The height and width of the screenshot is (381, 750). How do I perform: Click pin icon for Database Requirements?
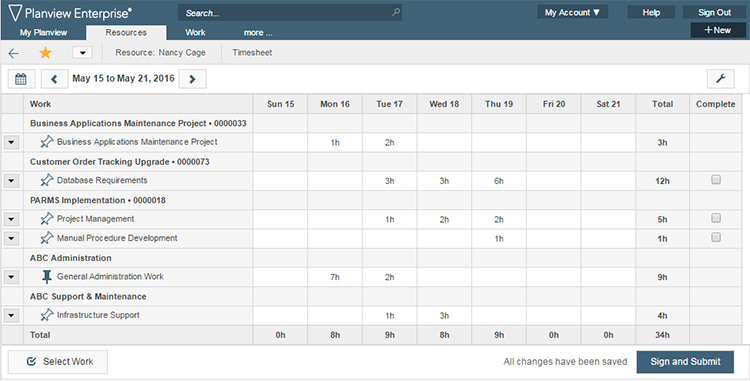pyautogui.click(x=46, y=181)
